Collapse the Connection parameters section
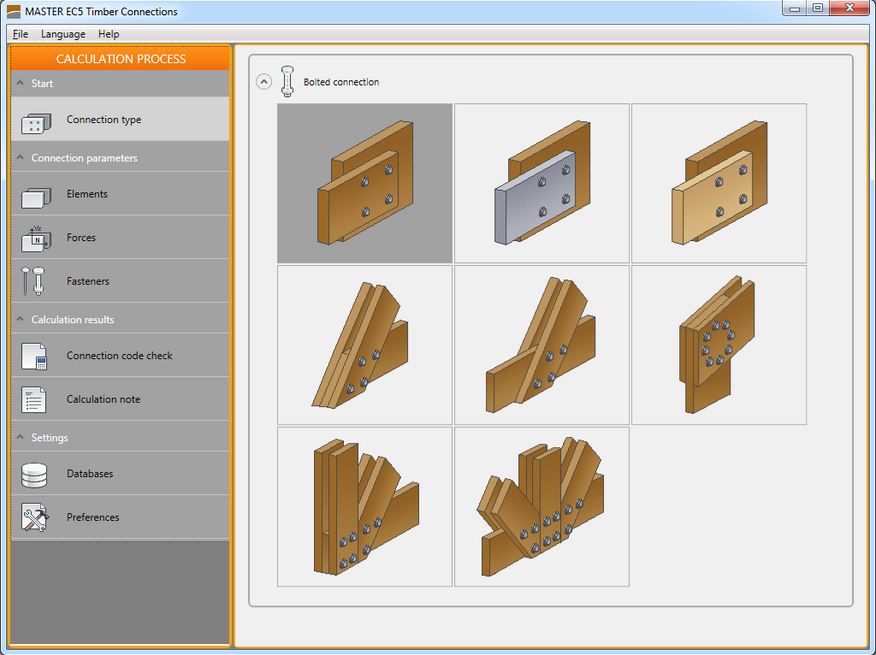The height and width of the screenshot is (655, 876). tap(19, 158)
